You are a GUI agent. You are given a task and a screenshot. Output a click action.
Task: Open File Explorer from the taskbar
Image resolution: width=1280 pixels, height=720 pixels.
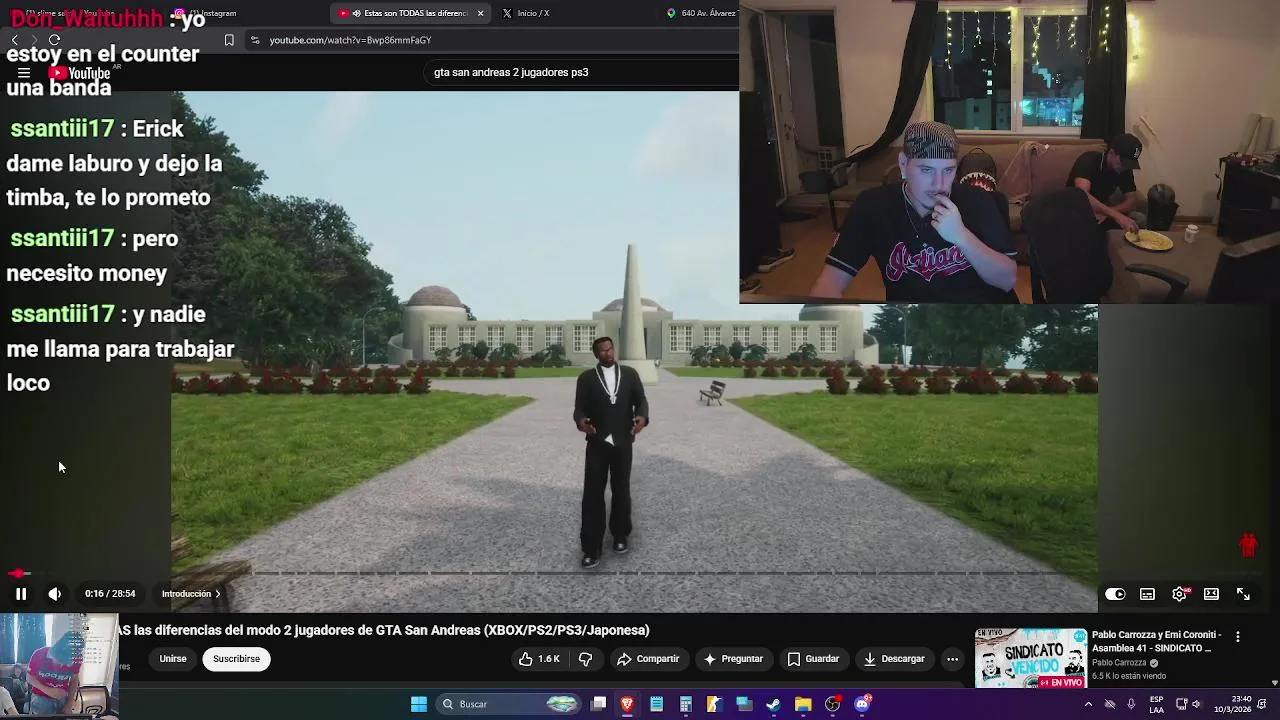tap(803, 704)
